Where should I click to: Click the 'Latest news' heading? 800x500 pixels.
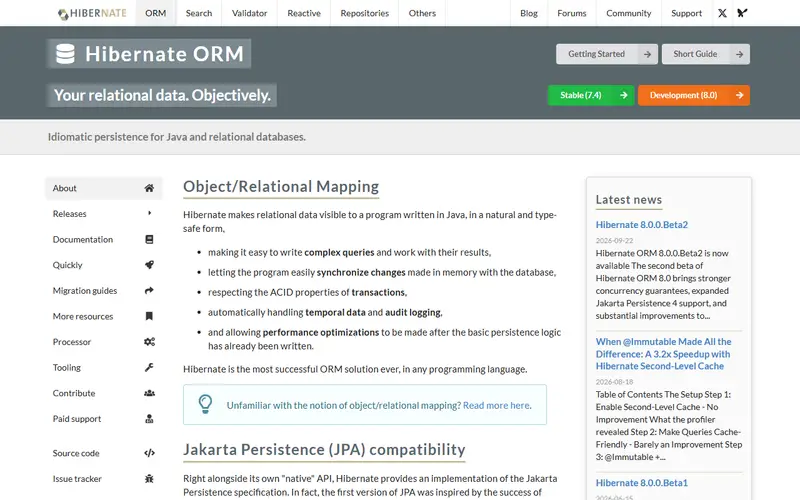[629, 199]
